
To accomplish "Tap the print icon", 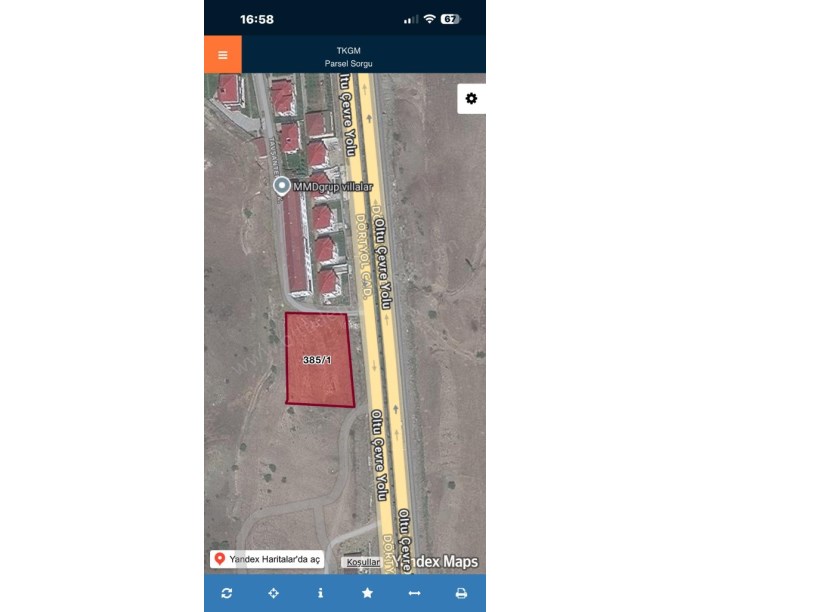I will [461, 593].
